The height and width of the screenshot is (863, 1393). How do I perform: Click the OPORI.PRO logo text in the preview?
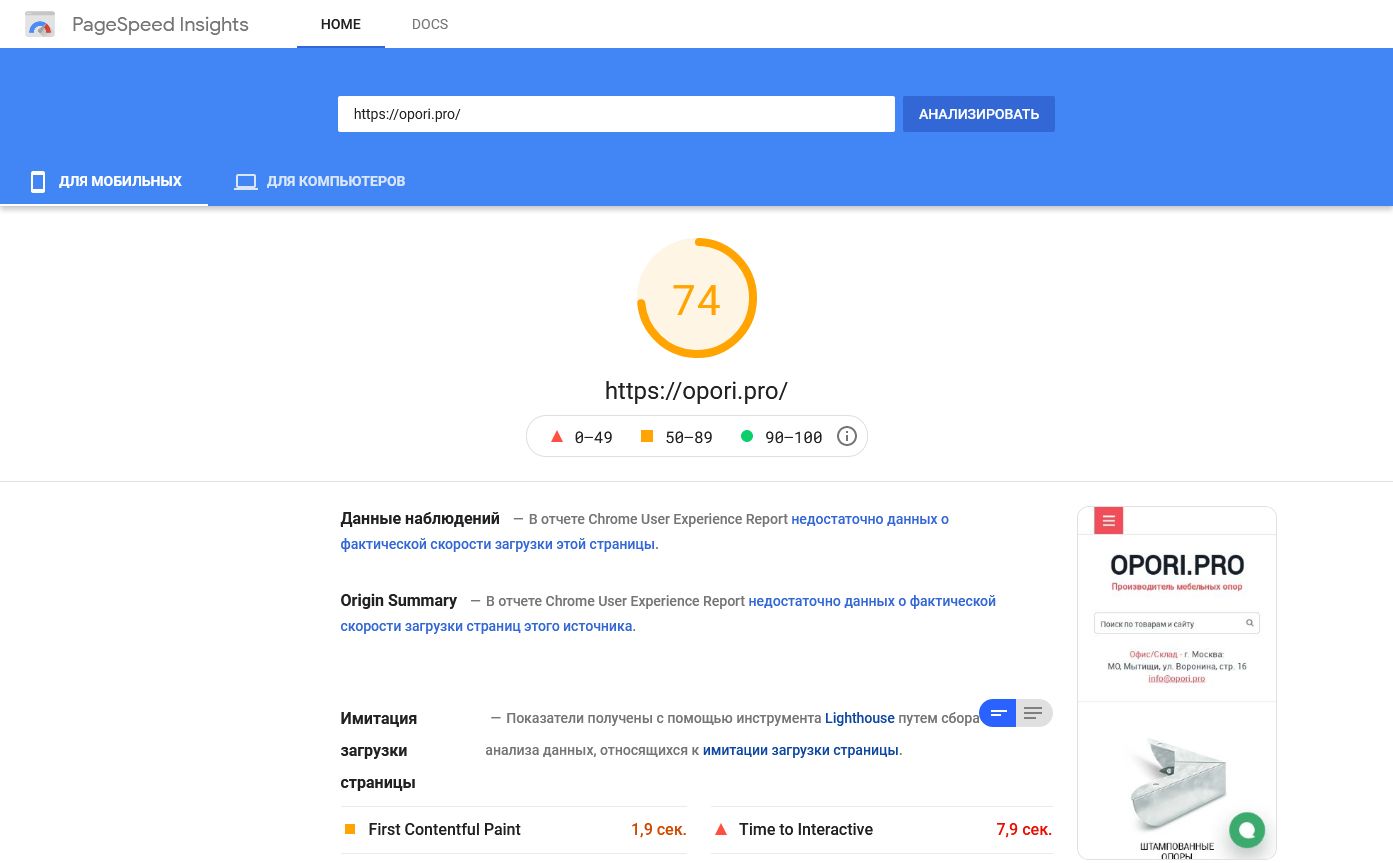[1177, 565]
